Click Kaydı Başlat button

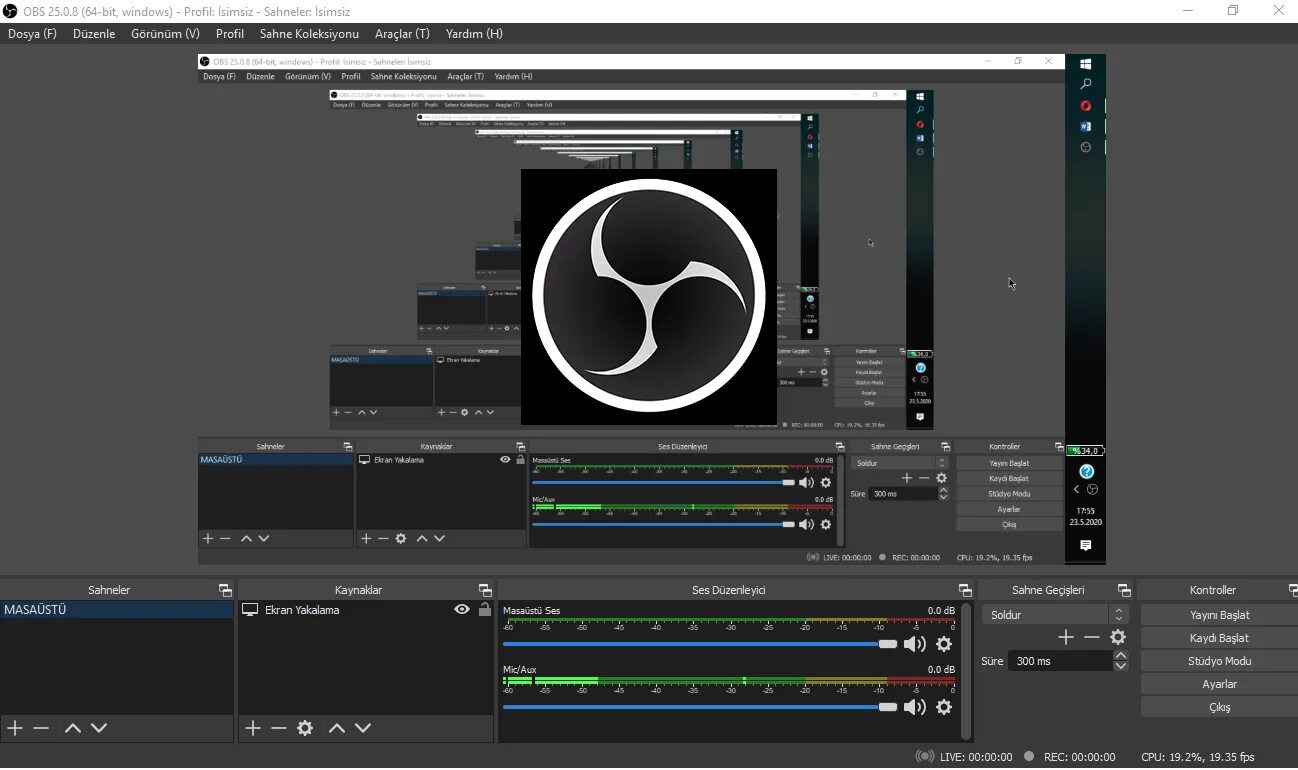point(1219,638)
